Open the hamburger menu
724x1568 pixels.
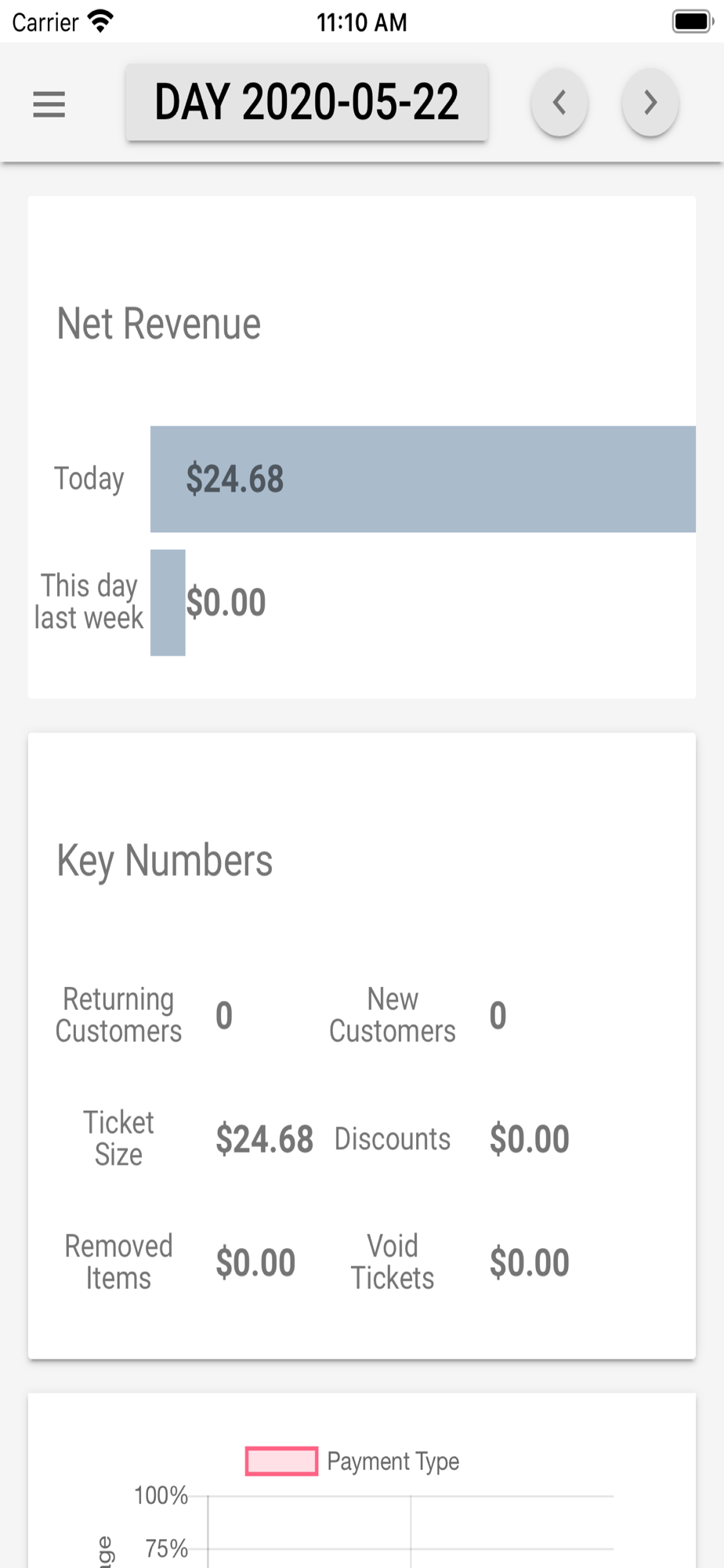click(49, 103)
